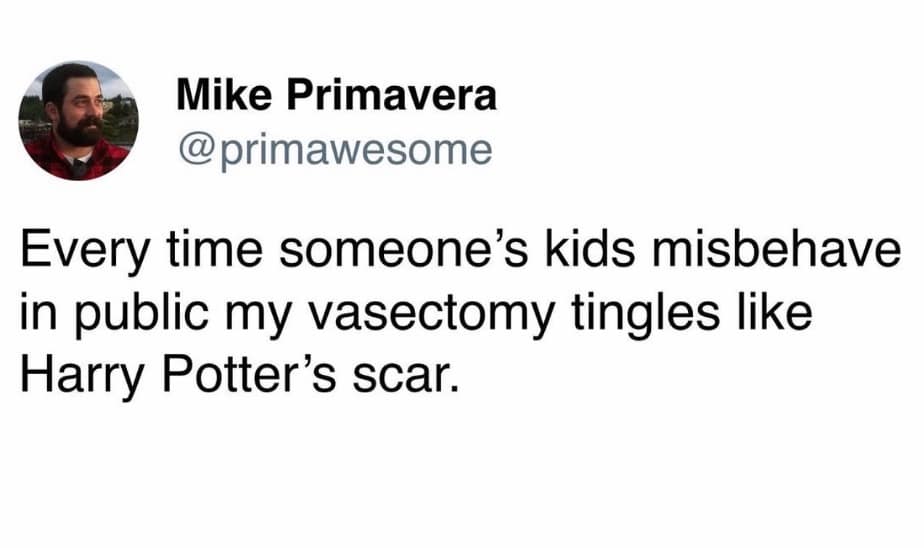Viewport: 924px width, 548px height.
Task: Open the Mike Primavera display name
Action: [336, 96]
